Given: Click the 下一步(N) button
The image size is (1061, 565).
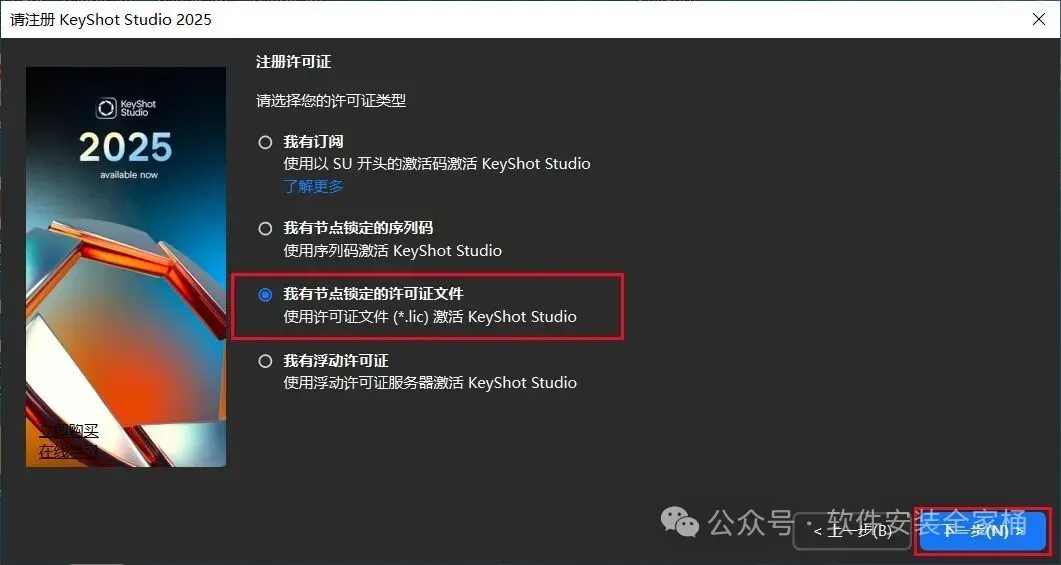Looking at the screenshot, I should (983, 530).
